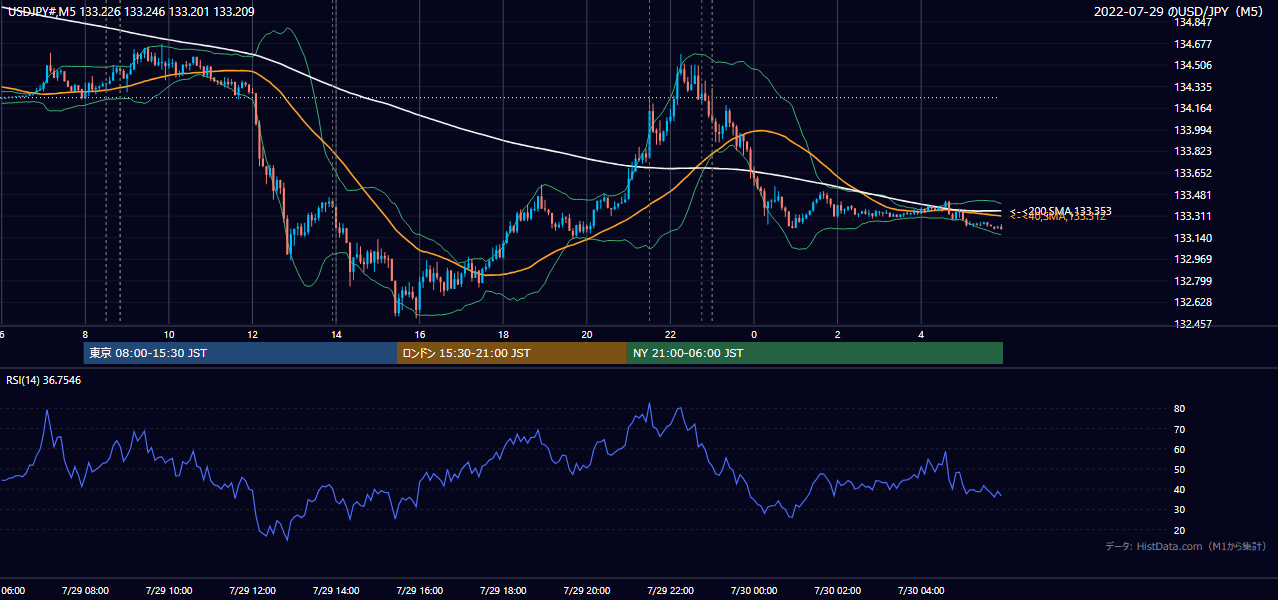Click hour label 14 under price chart
Image resolution: width=1278 pixels, height=600 pixels.
tap(336, 334)
